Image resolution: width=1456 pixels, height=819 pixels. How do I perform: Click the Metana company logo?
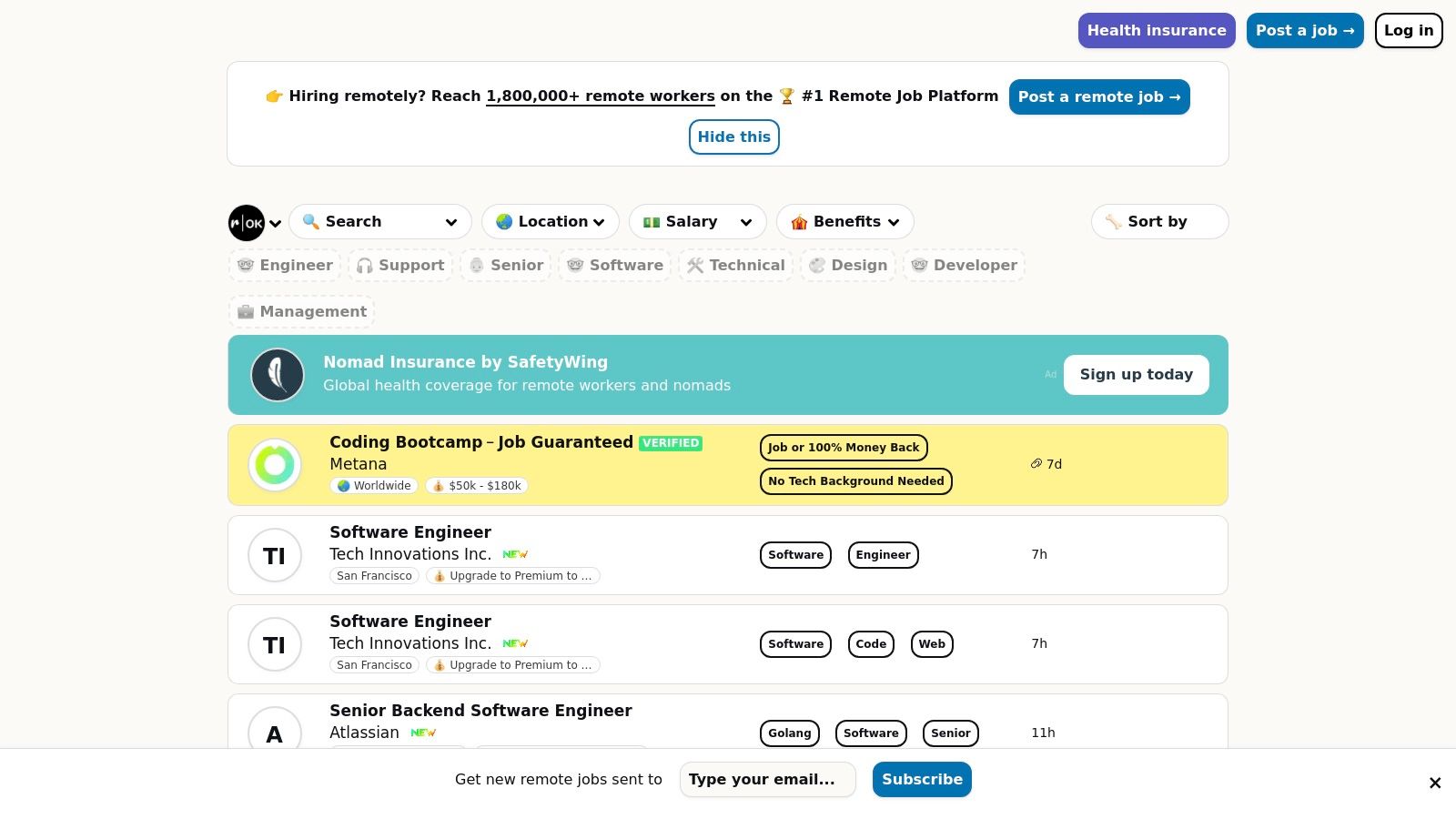point(275,465)
